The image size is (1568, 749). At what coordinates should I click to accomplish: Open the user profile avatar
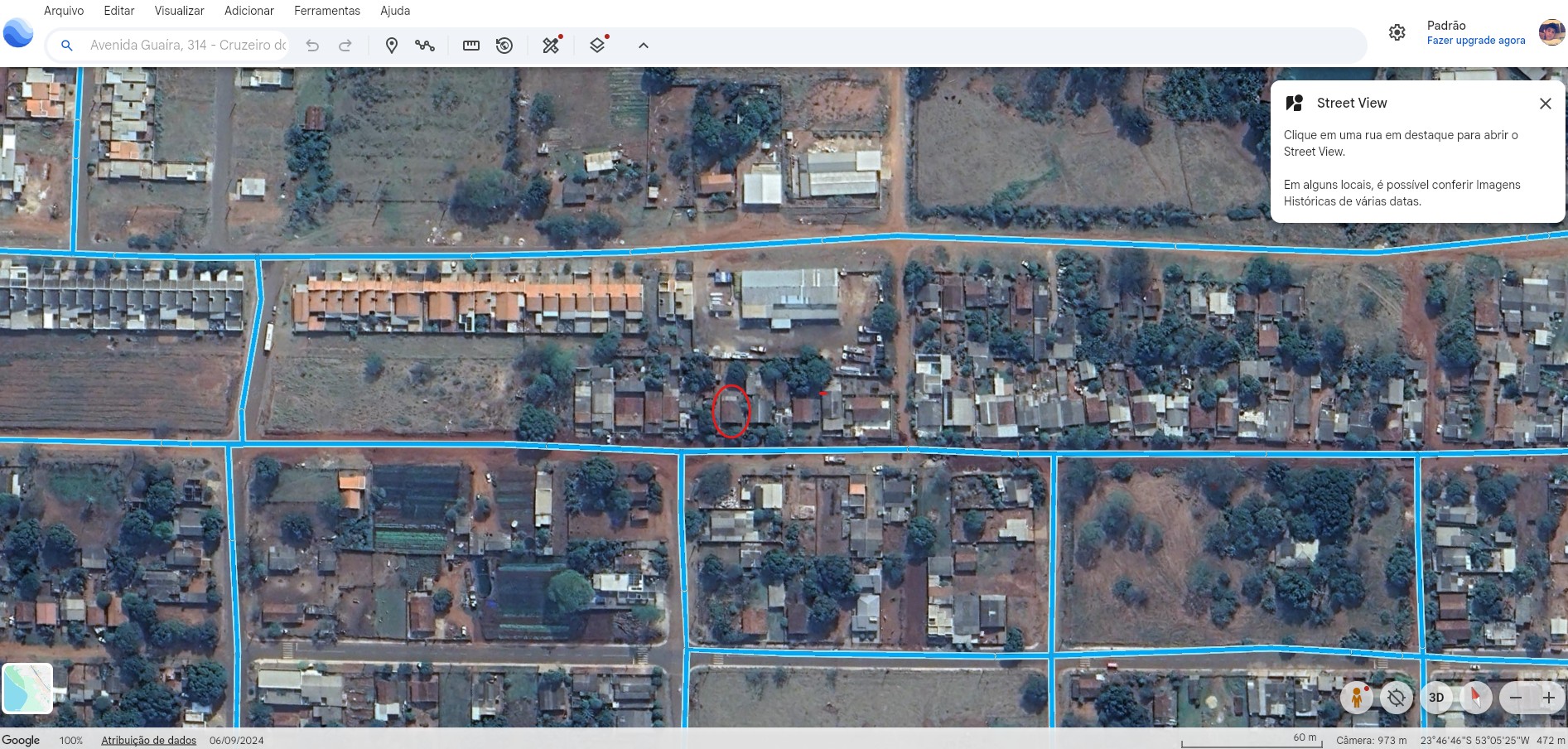click(1551, 32)
